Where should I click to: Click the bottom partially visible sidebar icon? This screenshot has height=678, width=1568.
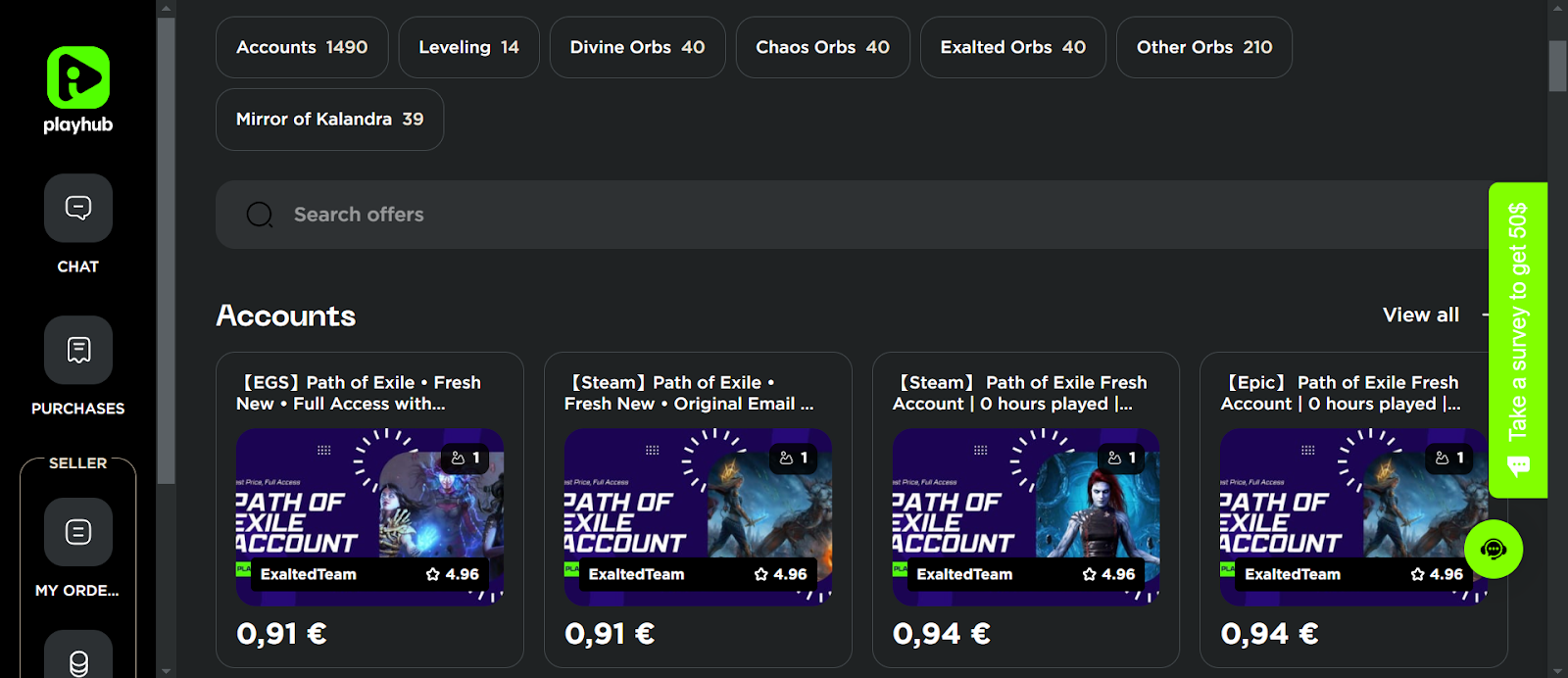[77, 658]
